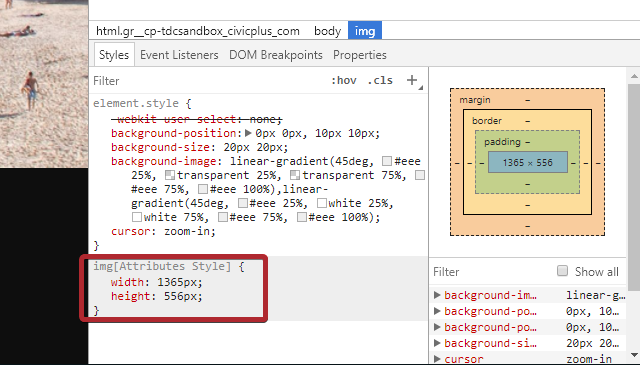This screenshot has height=365, width=640.
Task: Click the border label in box model
Action: pyautogui.click(x=487, y=120)
